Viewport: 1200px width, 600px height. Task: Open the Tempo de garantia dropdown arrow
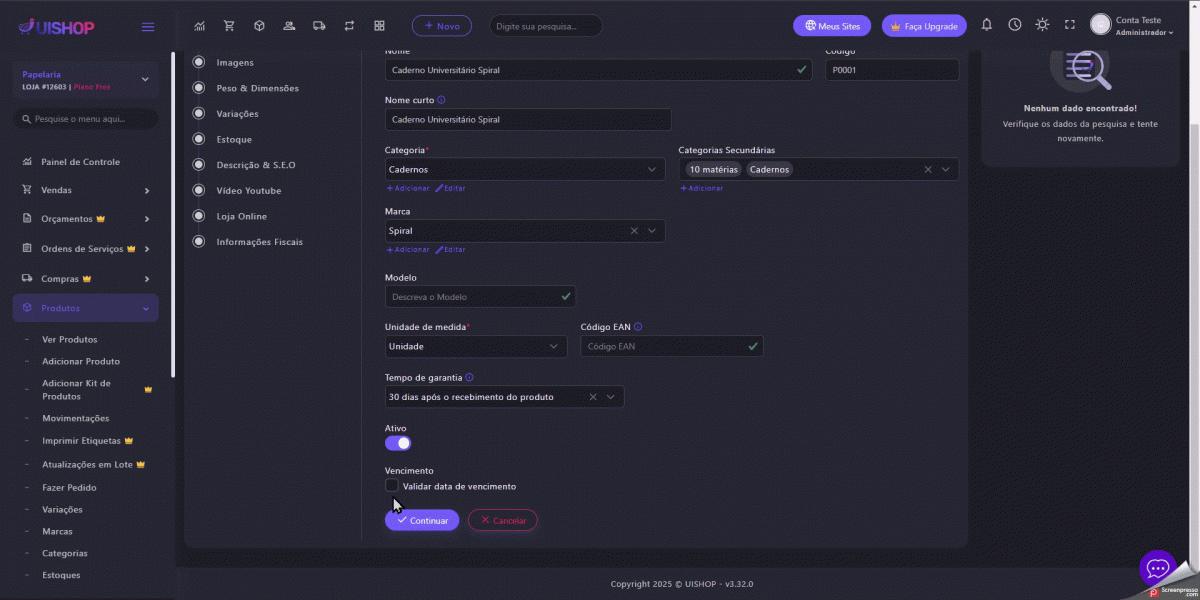(x=610, y=397)
